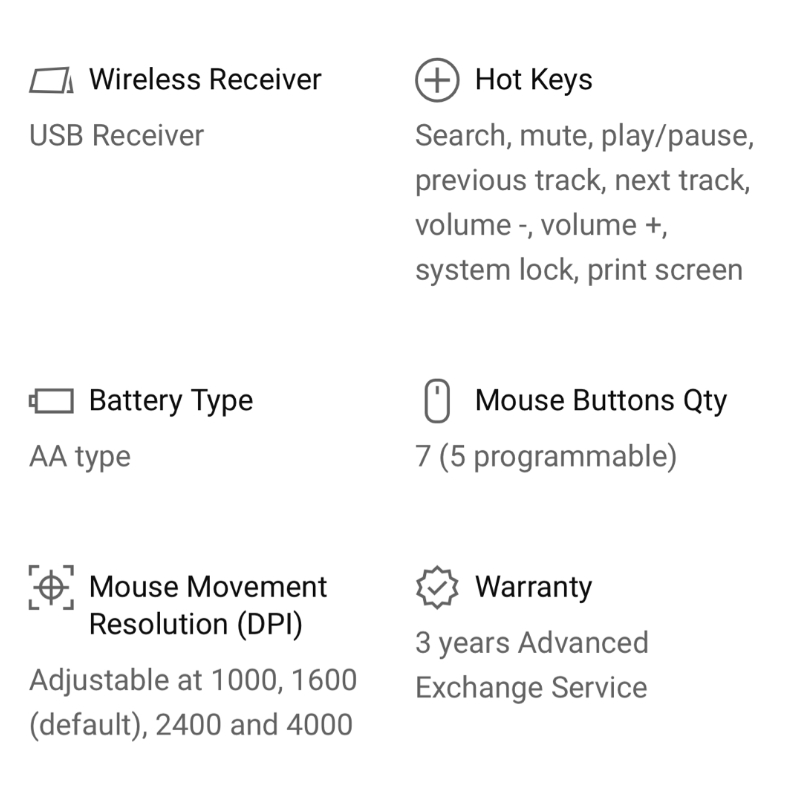Select the Mouse Buttons Qty heading
Viewport: 800px width, 800px height.
pos(601,401)
